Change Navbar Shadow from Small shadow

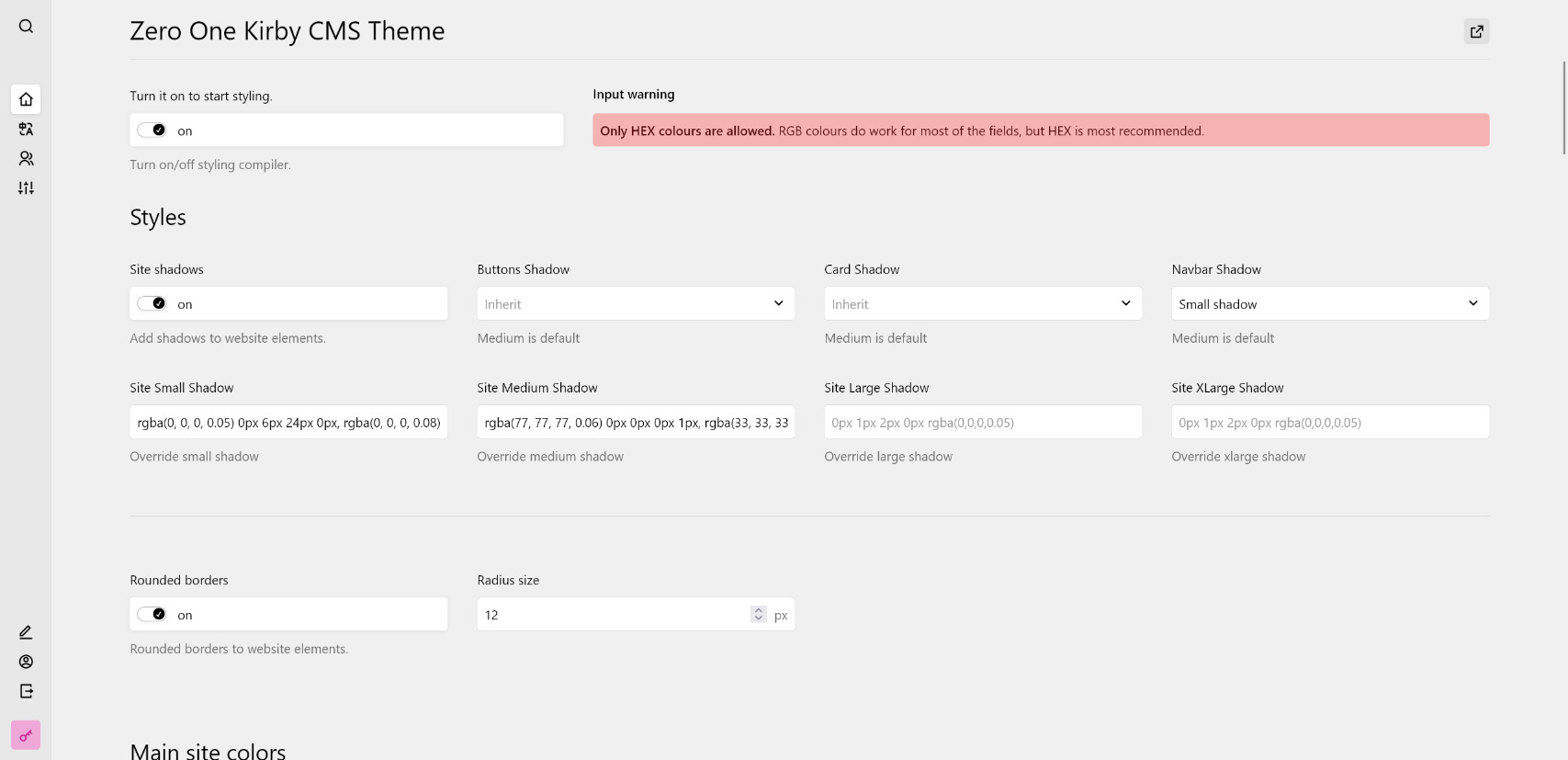[x=1329, y=304]
